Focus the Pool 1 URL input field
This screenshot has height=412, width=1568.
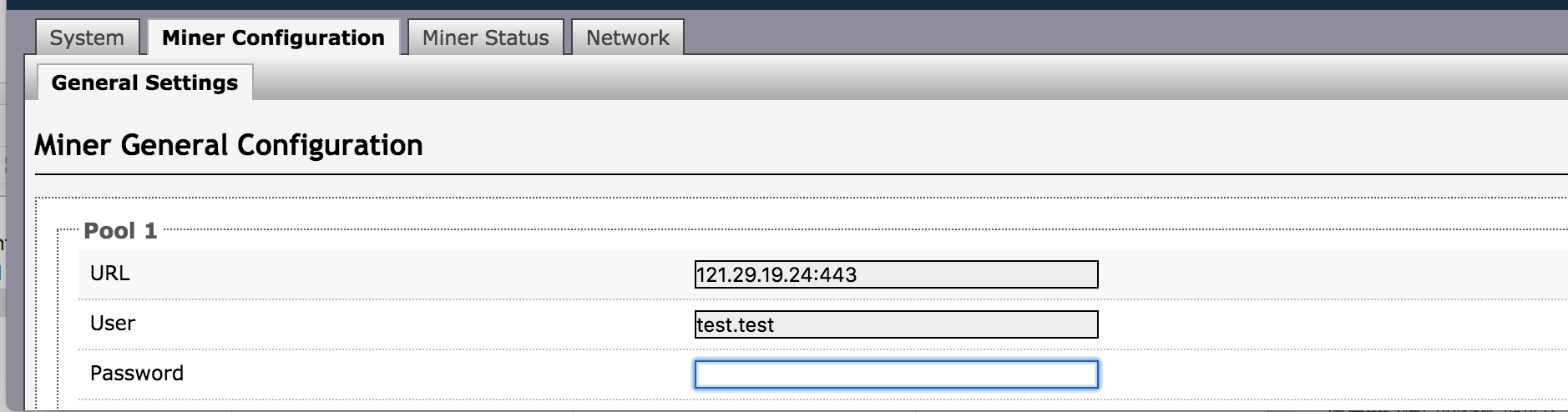(x=896, y=274)
